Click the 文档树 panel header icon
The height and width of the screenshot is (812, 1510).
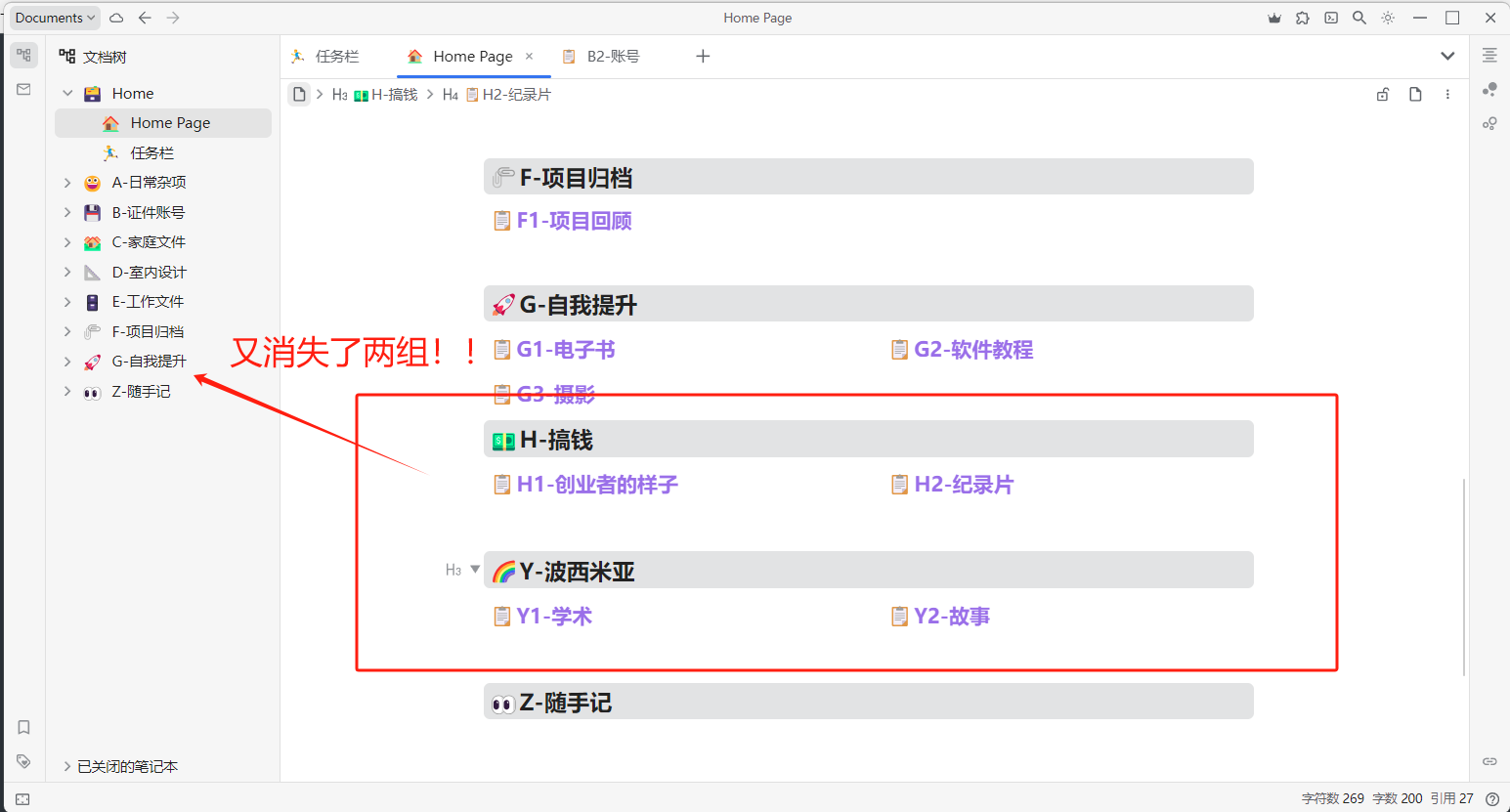67,57
